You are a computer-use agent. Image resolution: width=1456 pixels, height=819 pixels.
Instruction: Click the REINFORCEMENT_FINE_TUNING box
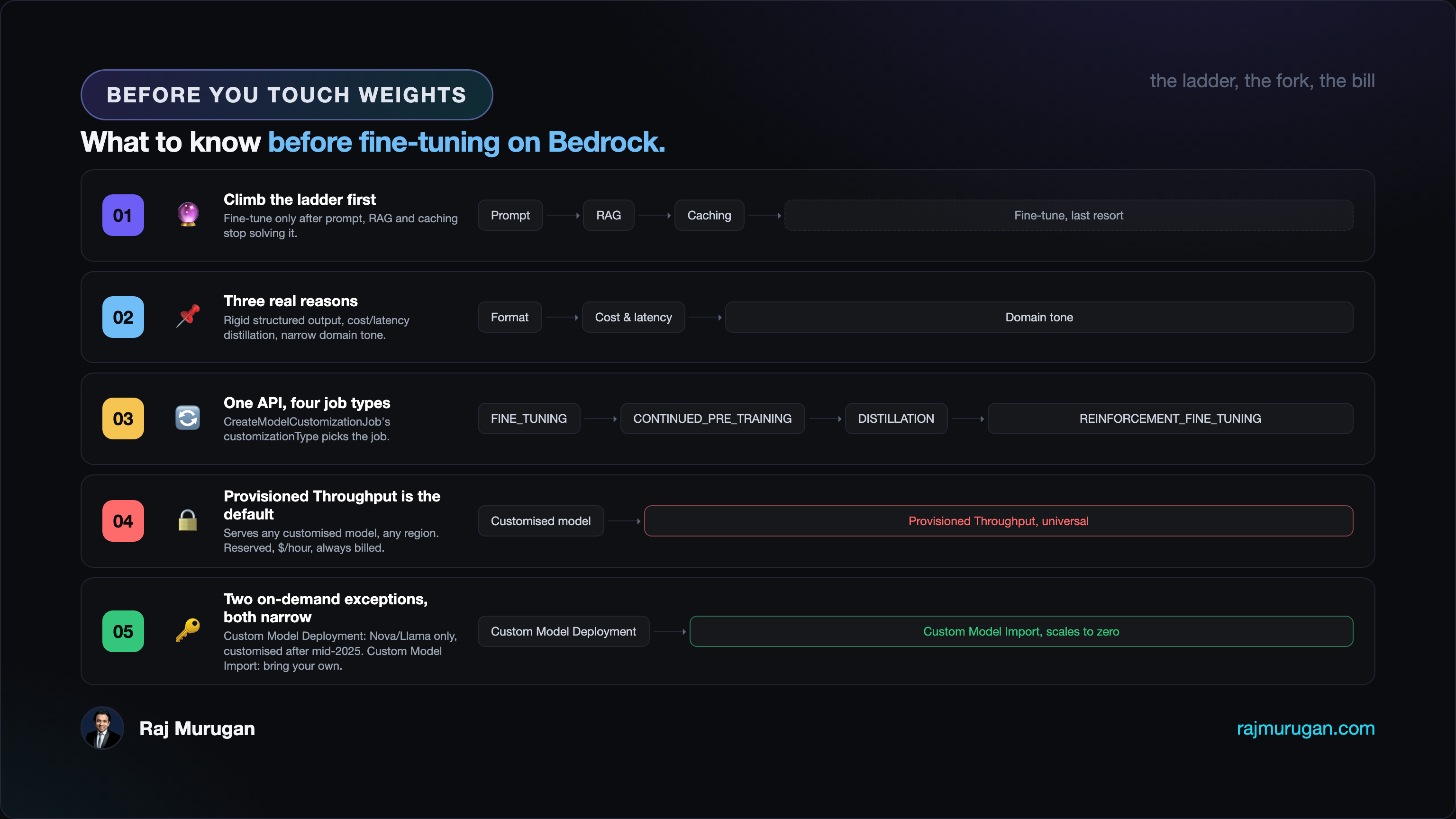1171,418
